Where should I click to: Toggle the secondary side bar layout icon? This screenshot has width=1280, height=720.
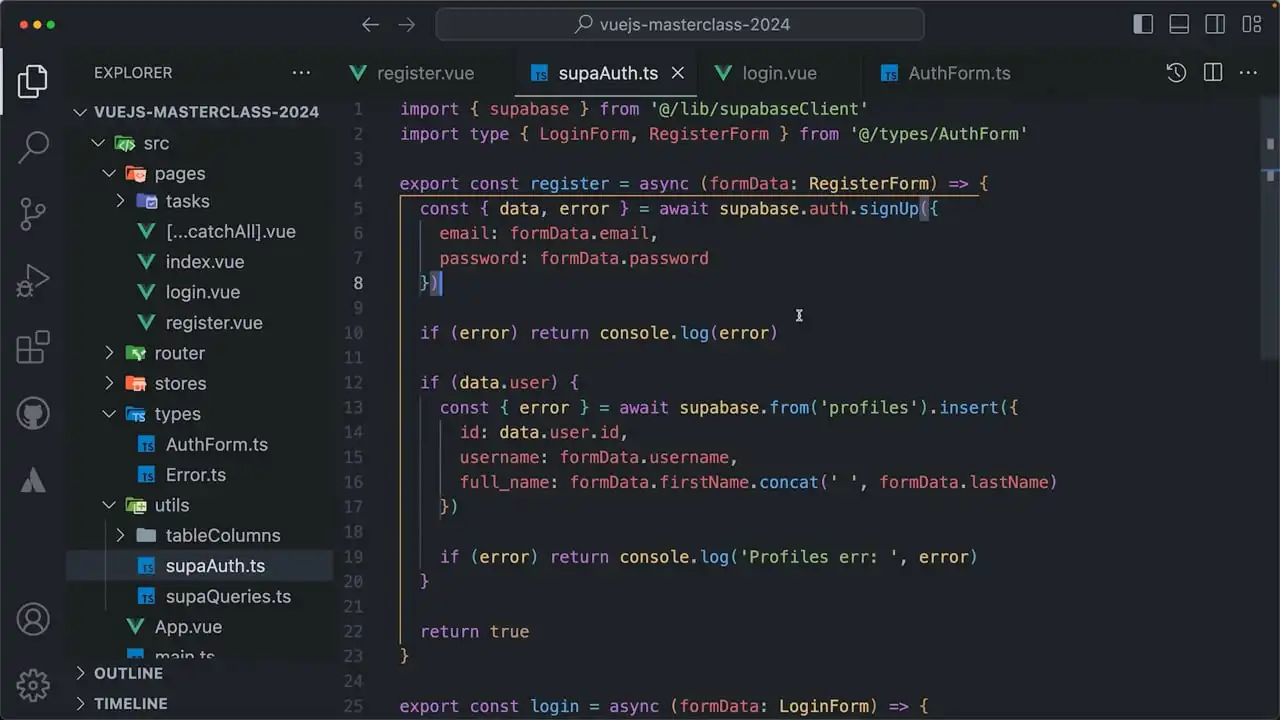[1215, 25]
